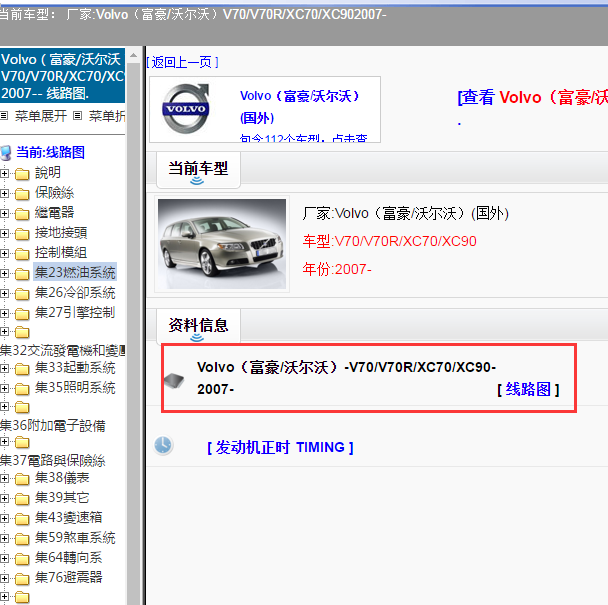The width and height of the screenshot is (608, 605).
Task: Click folder icon for 集76避震器
Action: (22, 579)
